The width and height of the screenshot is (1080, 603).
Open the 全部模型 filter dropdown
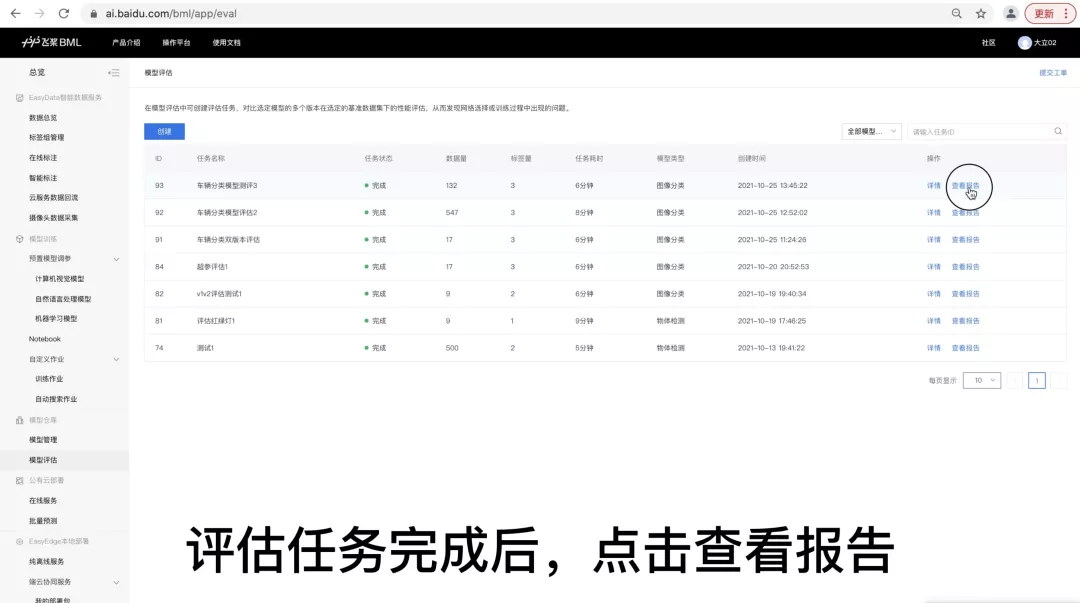(x=871, y=132)
